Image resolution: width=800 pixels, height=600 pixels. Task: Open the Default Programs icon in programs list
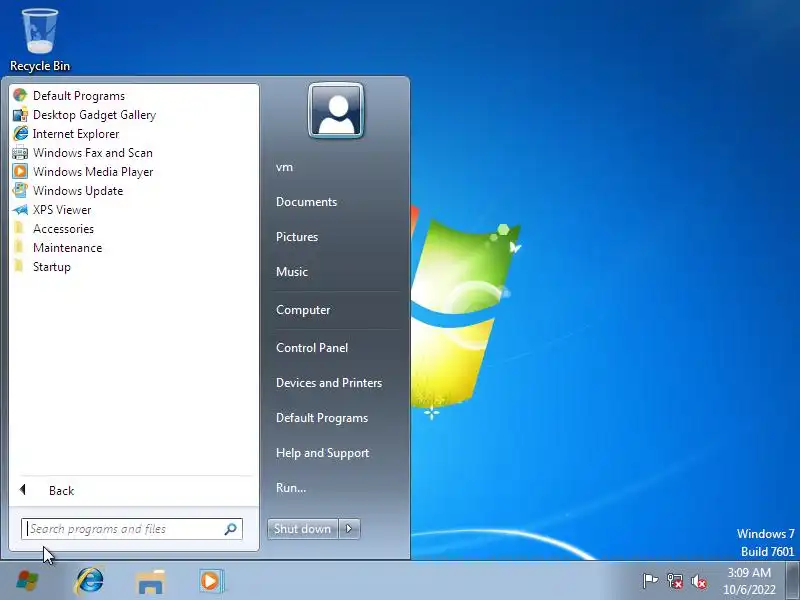pyautogui.click(x=20, y=96)
